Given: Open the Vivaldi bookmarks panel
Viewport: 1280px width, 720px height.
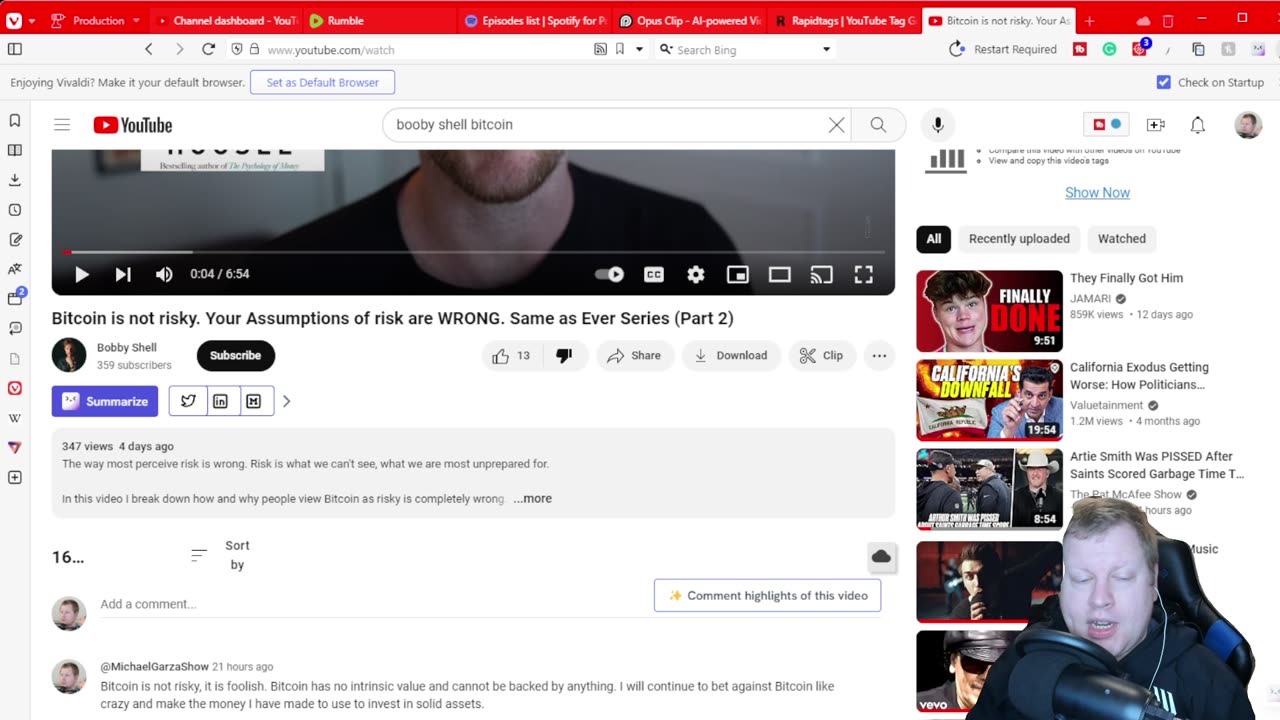Looking at the screenshot, I should [x=15, y=120].
